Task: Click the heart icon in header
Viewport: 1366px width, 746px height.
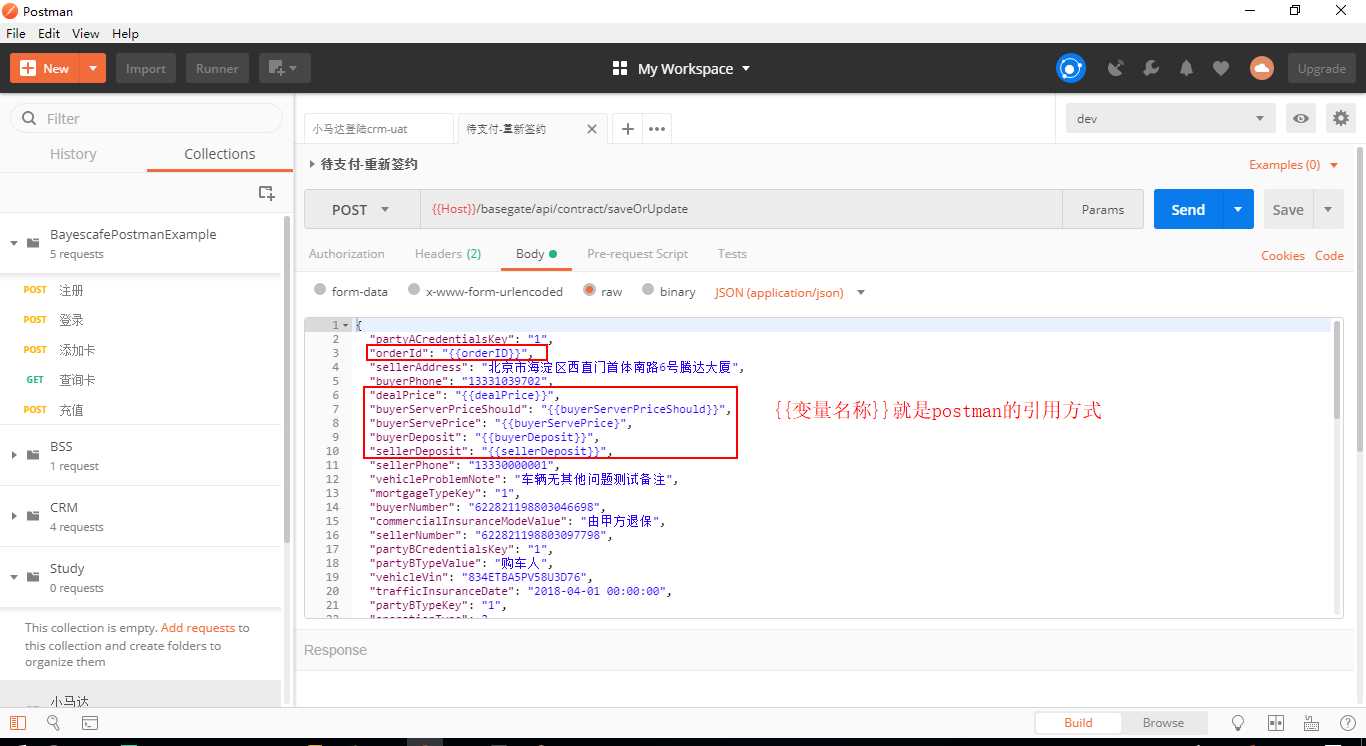Action: [1221, 68]
